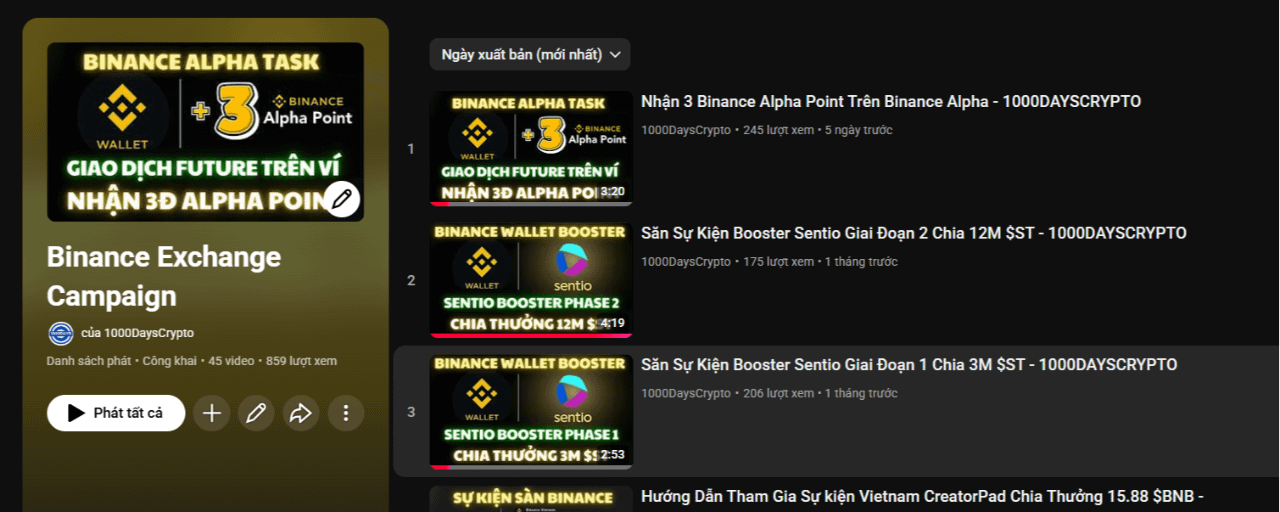
Task: Click the '45 video' count text
Action: (230, 361)
